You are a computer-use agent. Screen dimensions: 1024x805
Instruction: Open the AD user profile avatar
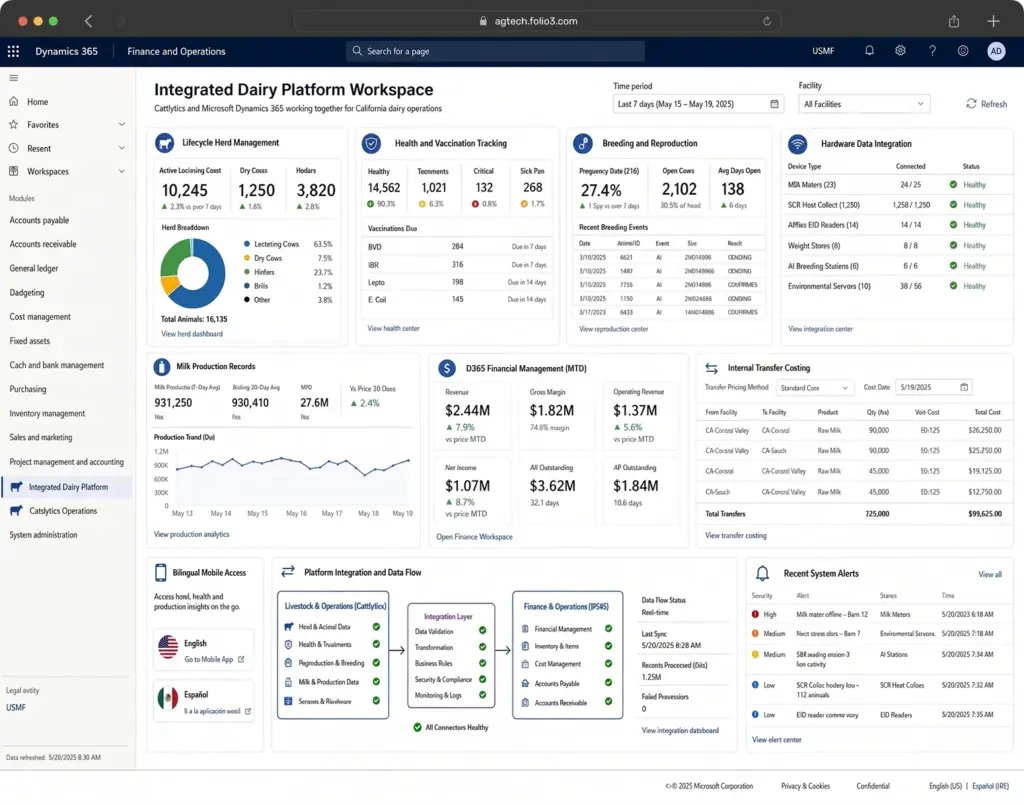[995, 51]
